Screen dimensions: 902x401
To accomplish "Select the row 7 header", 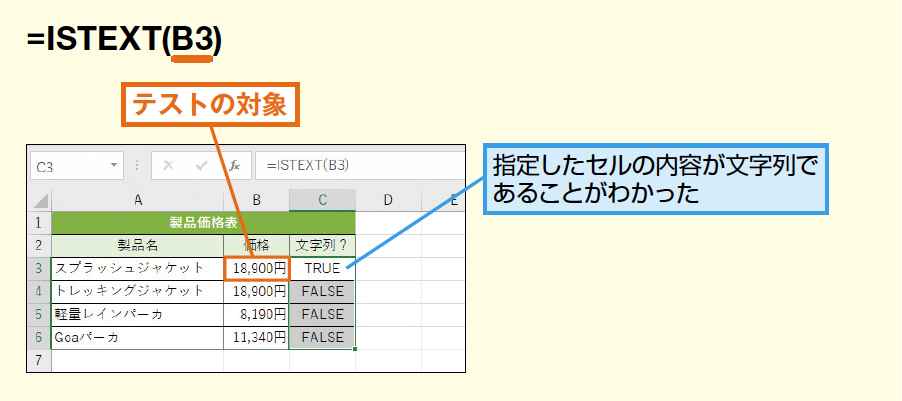I will [39, 361].
